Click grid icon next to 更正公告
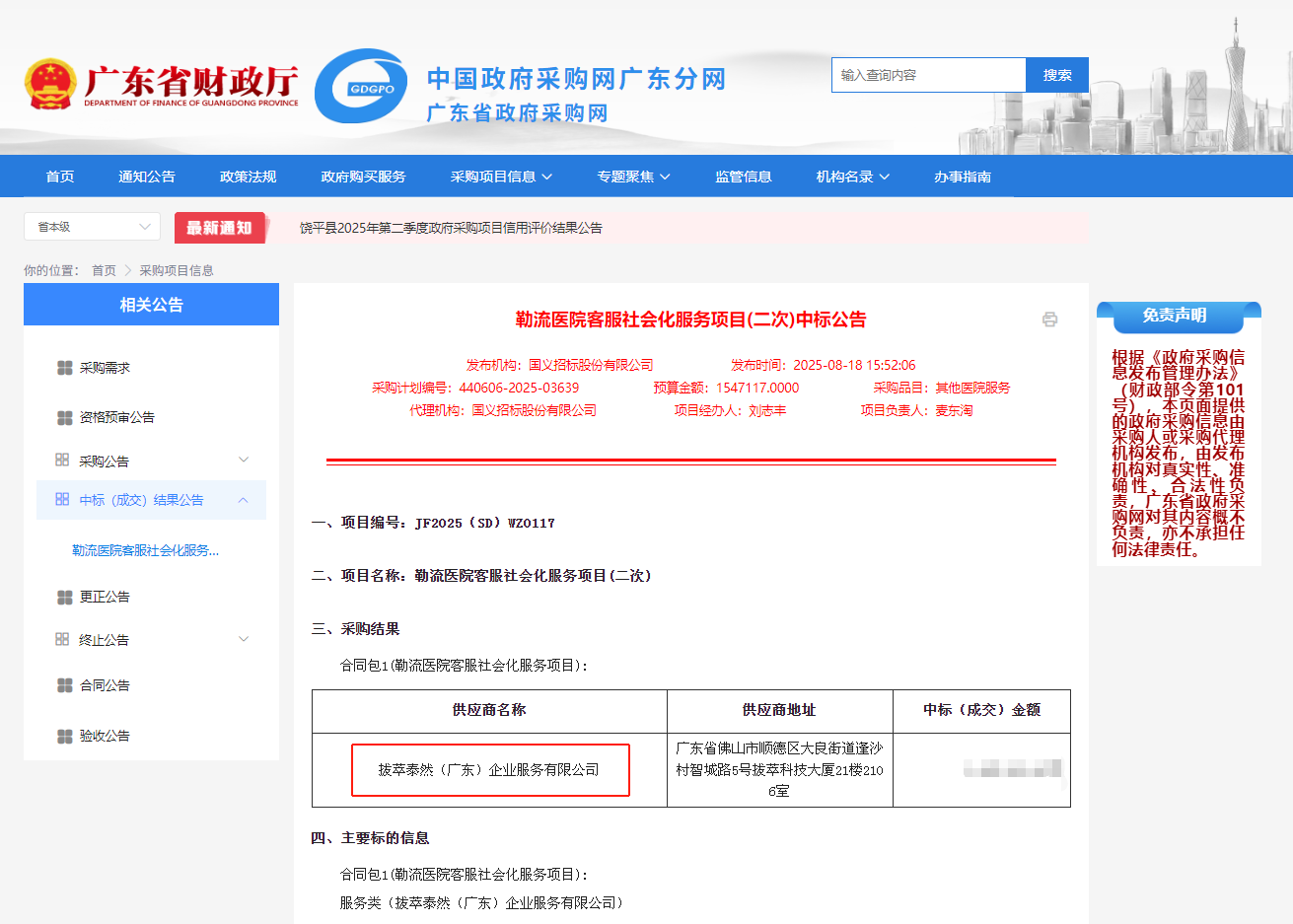Image resolution: width=1293 pixels, height=924 pixels. (x=65, y=597)
